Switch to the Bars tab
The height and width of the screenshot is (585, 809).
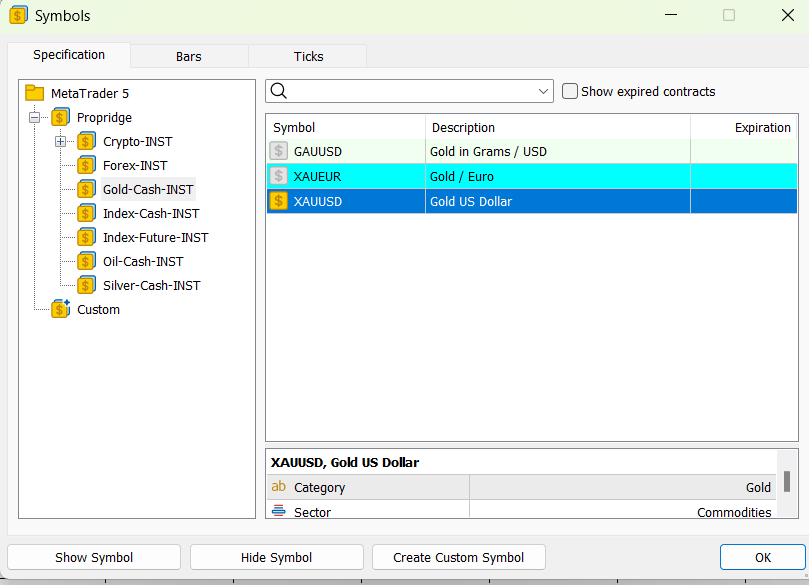click(x=189, y=56)
